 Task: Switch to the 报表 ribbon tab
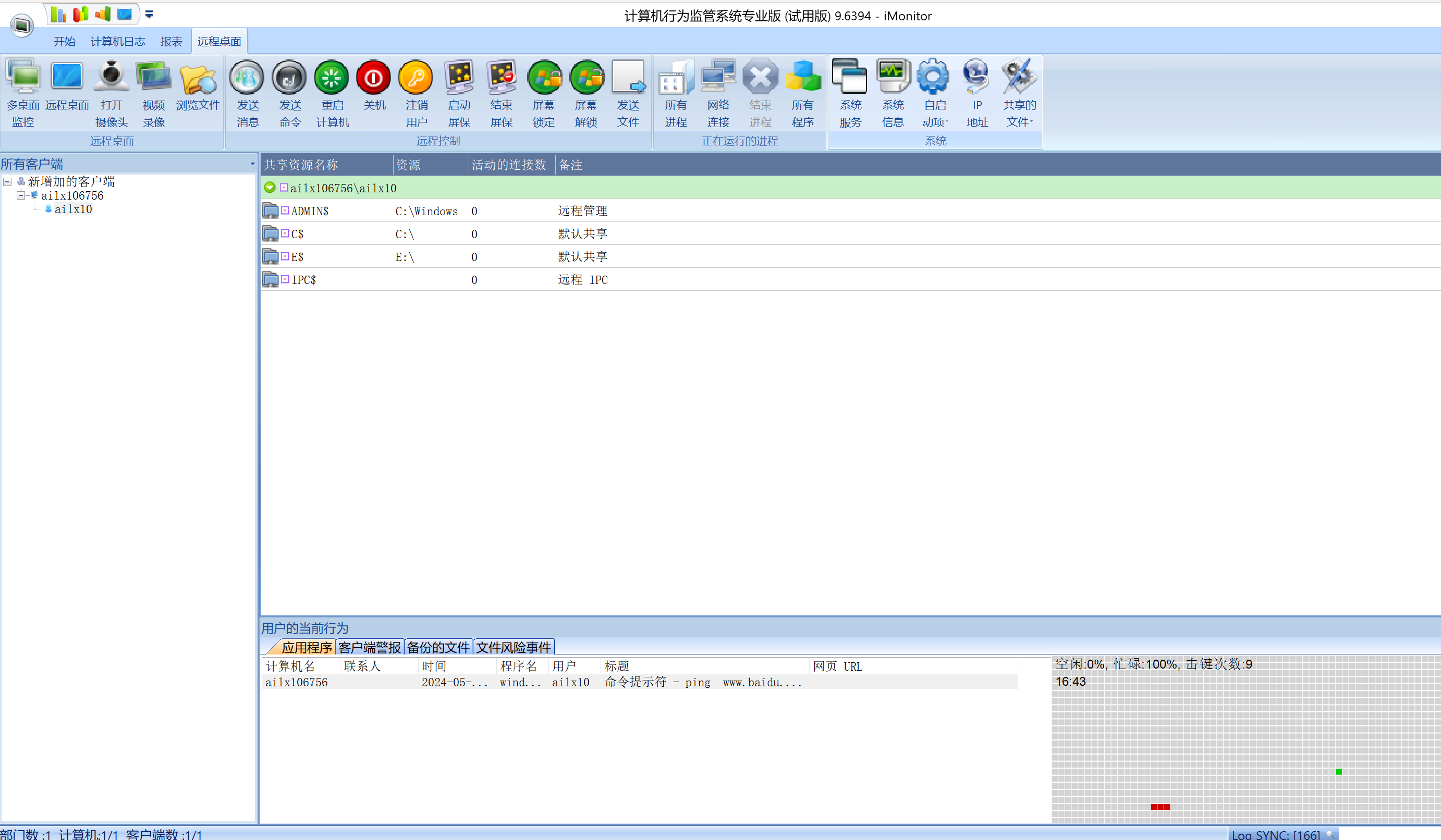click(x=172, y=41)
